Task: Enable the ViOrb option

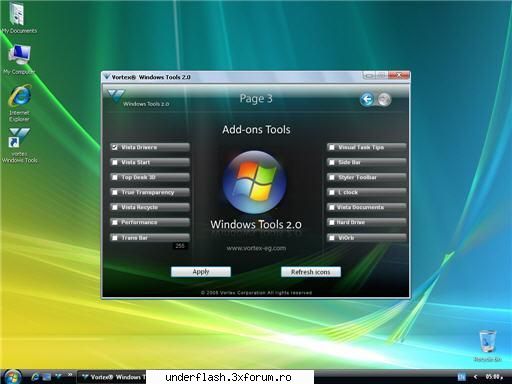Action: click(x=332, y=238)
